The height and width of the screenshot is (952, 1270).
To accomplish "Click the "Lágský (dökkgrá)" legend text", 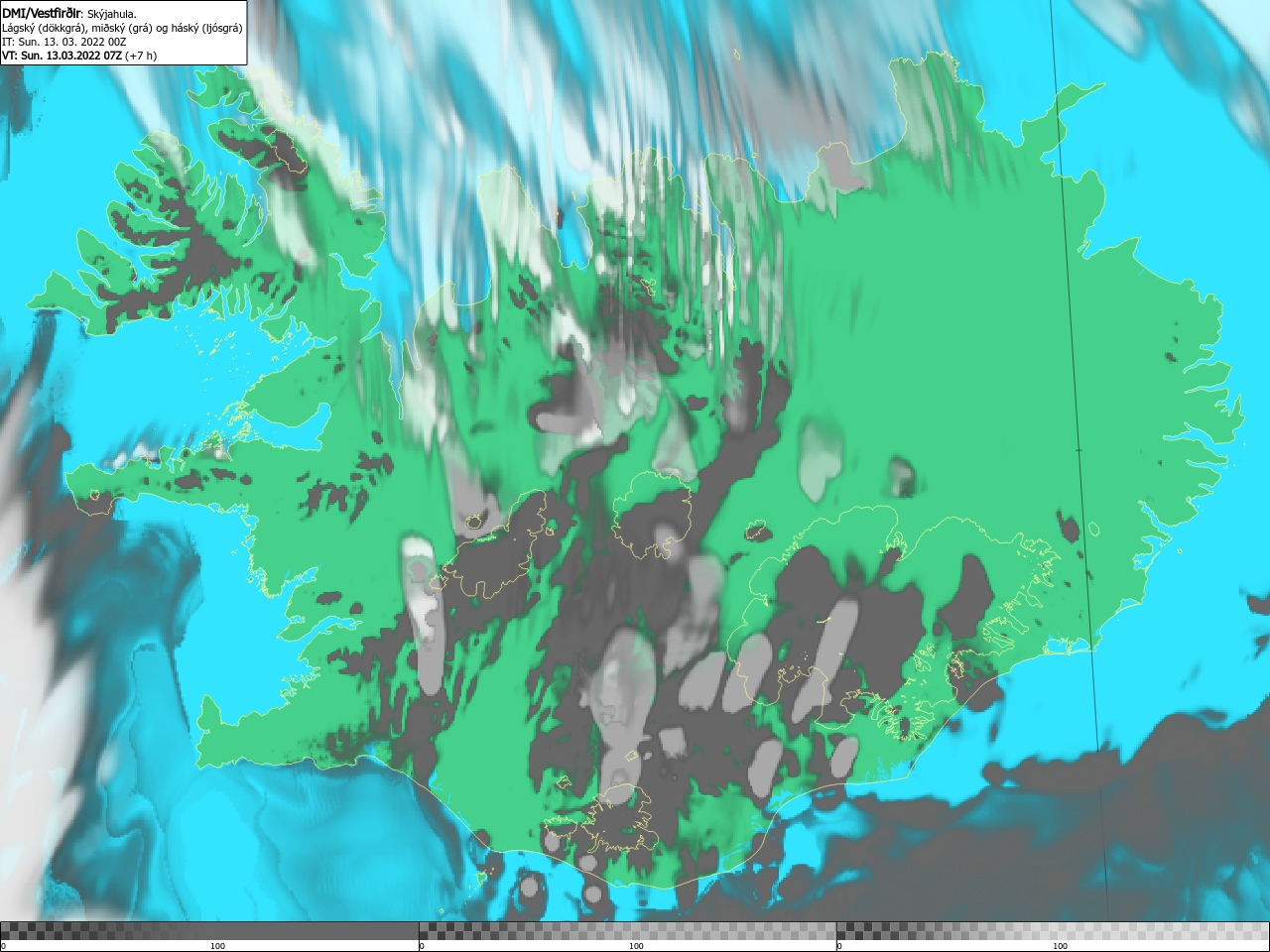I will click(43, 28).
